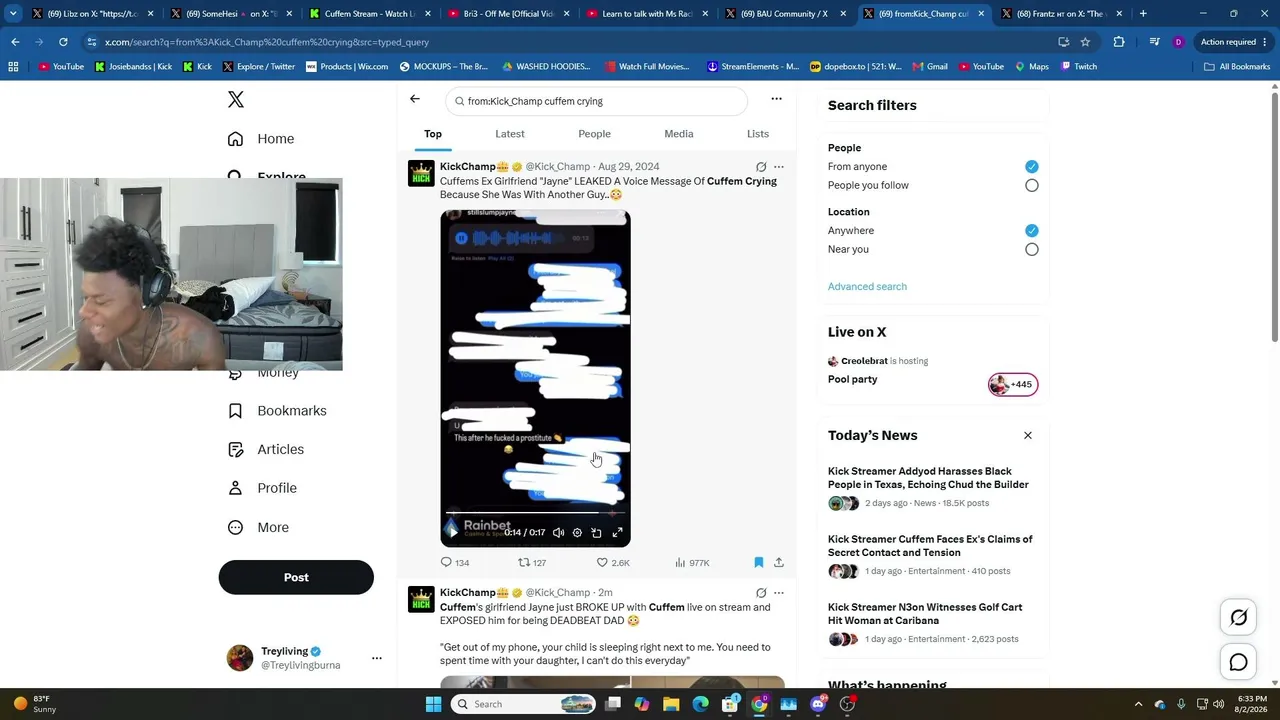Screen dimensions: 1280x720
Task: Open more options on Aug 29 post
Action: tap(779, 167)
